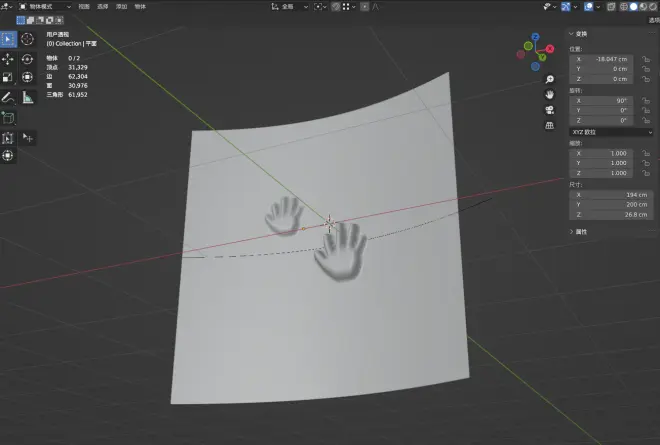This screenshot has height=445, width=660.
Task: Open the 添加 menu
Action: [120, 6]
